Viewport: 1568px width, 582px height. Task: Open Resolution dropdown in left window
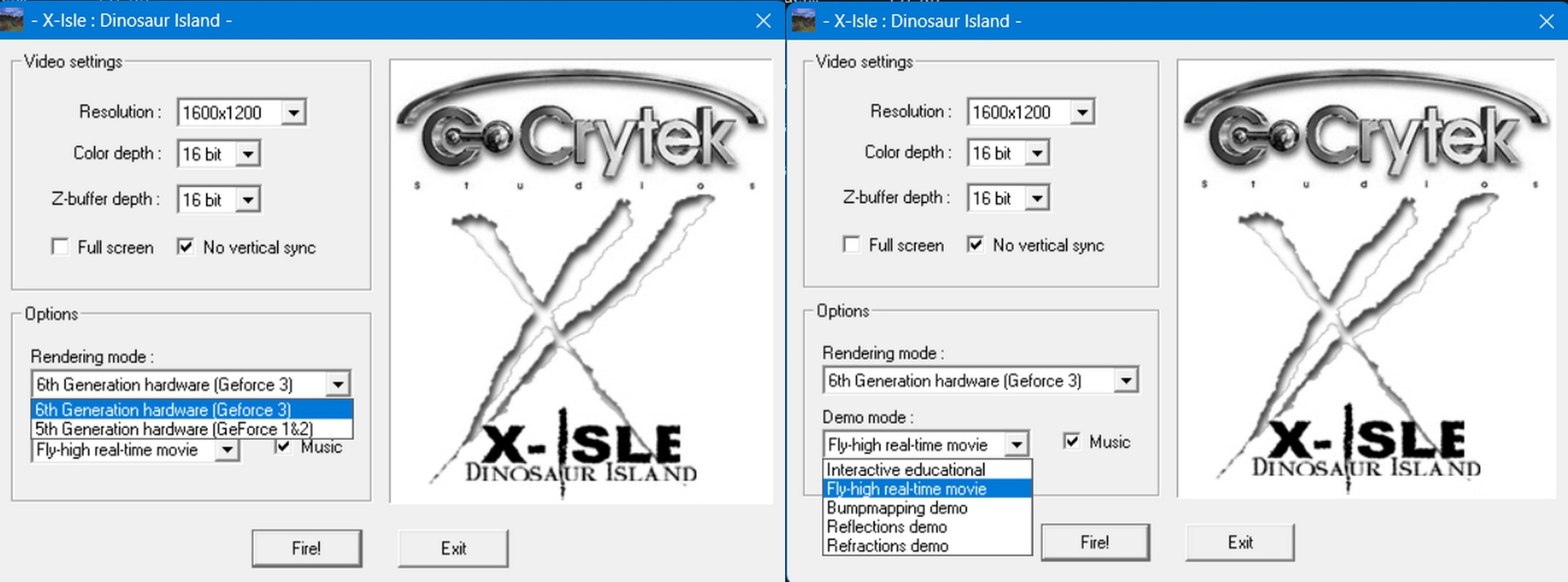(x=294, y=113)
